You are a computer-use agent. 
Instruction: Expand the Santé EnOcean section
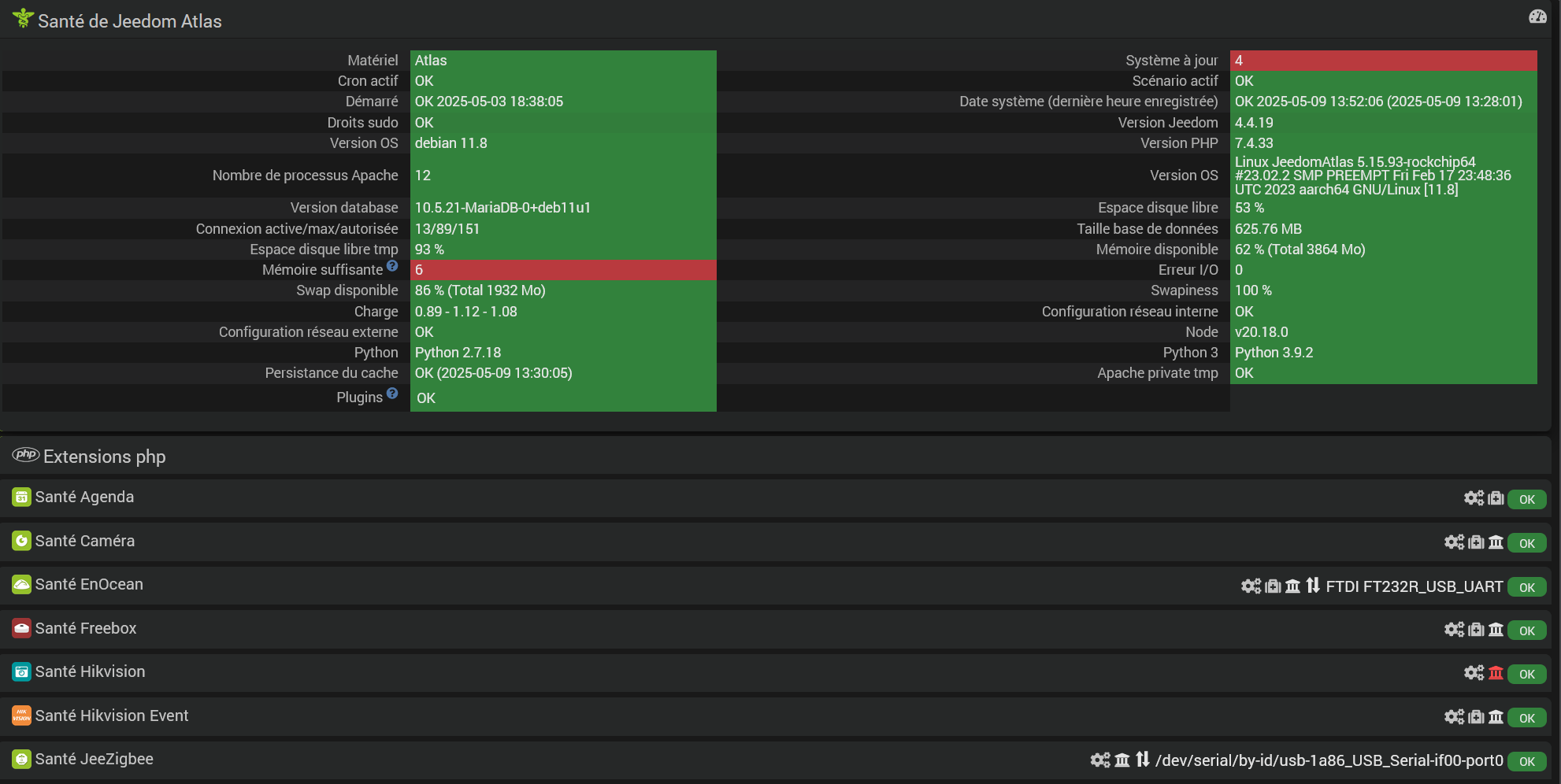[x=776, y=585]
